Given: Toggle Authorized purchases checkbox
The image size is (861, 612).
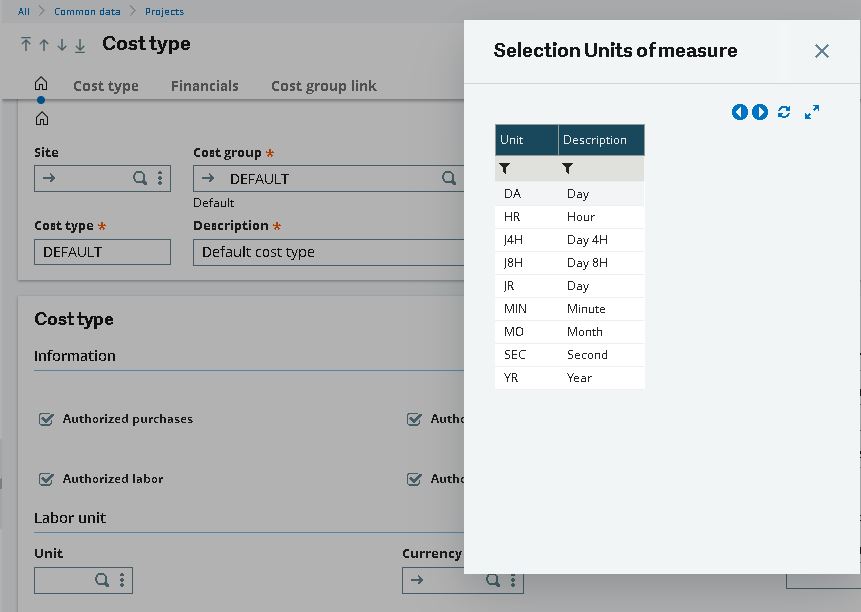Looking at the screenshot, I should point(46,419).
